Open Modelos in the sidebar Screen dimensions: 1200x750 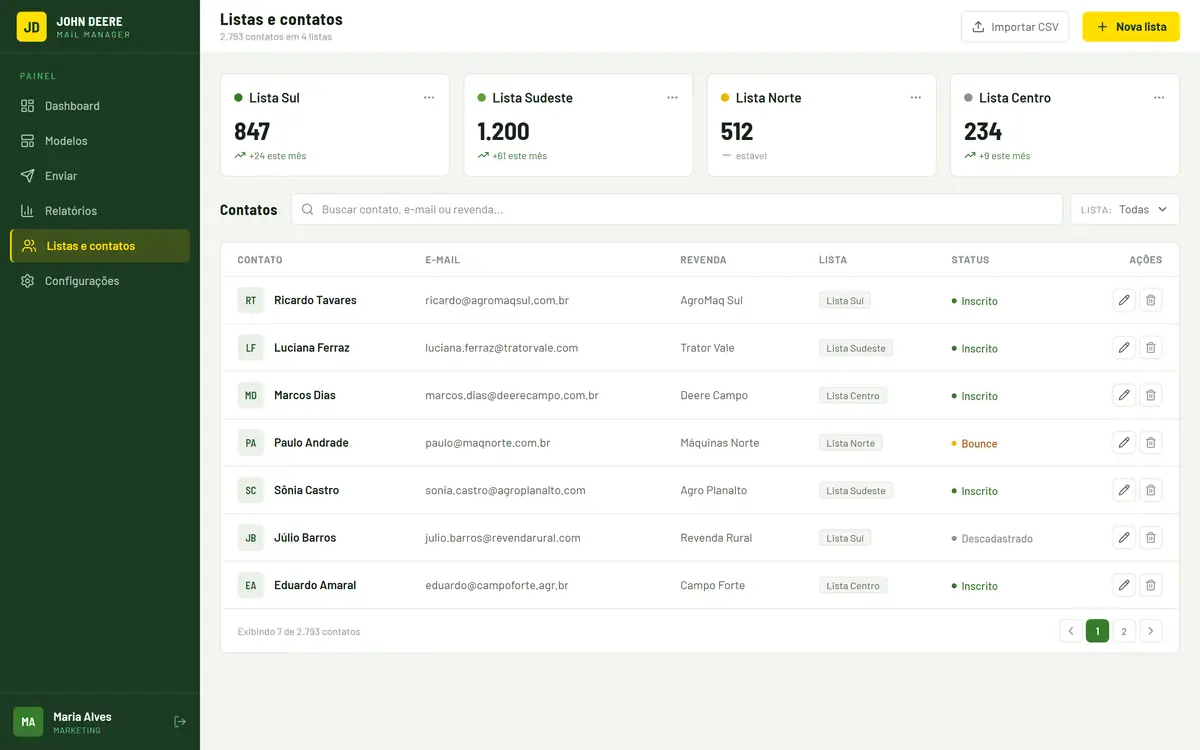(100, 141)
